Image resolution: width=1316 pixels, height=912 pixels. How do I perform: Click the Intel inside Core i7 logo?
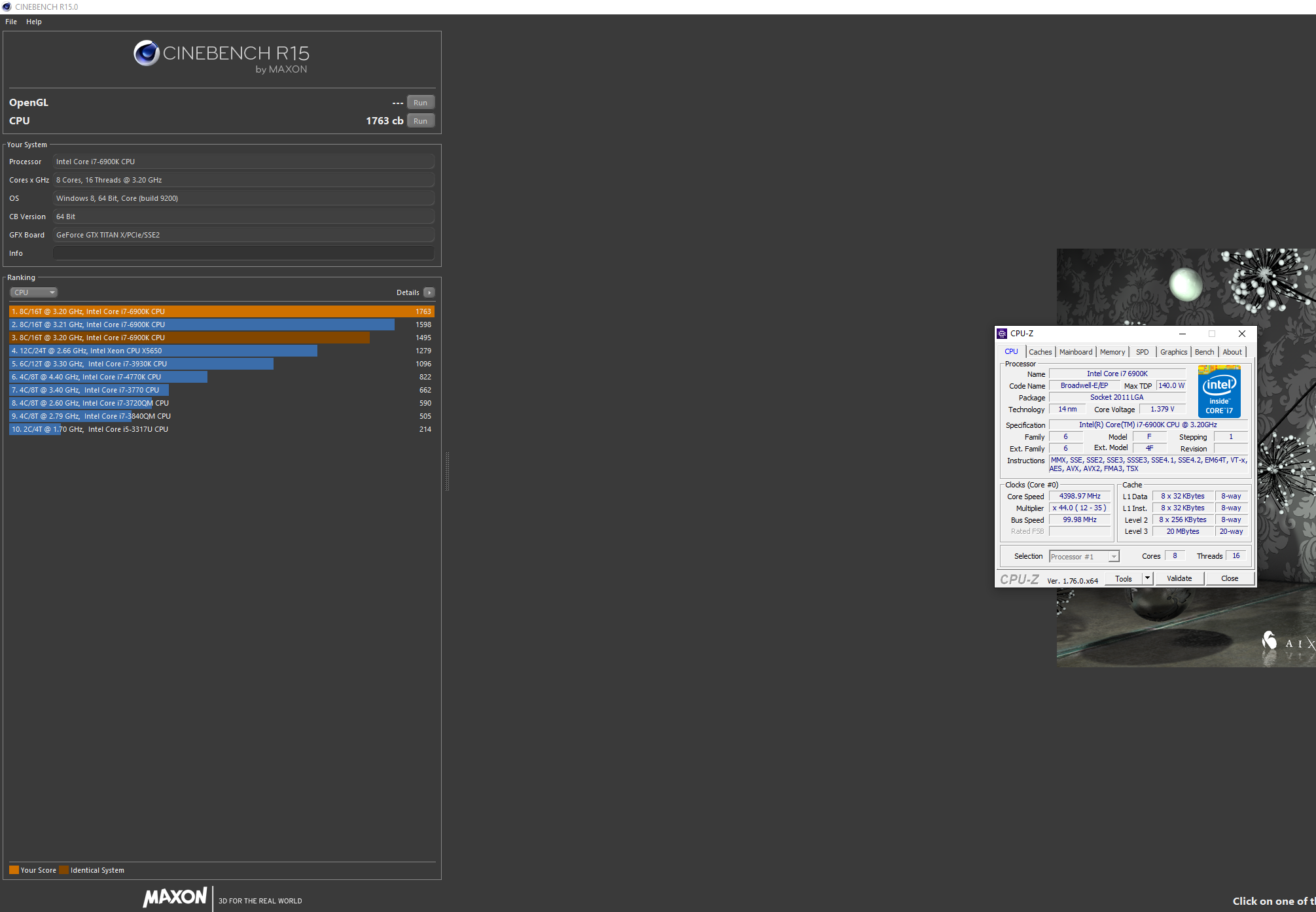(1219, 391)
